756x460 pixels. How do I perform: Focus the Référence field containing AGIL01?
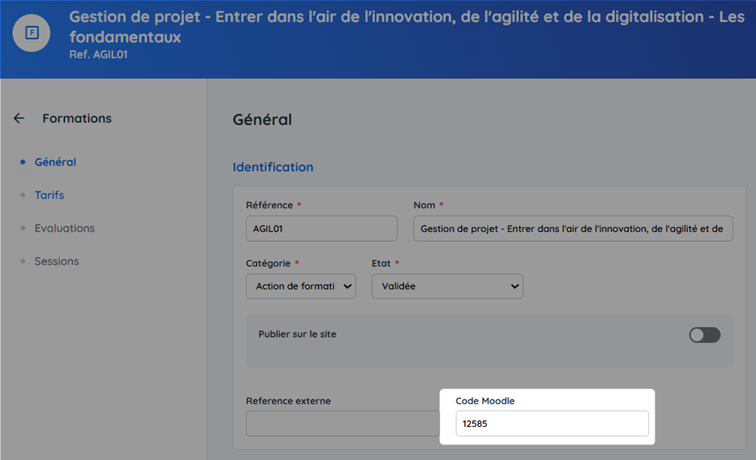(x=321, y=228)
